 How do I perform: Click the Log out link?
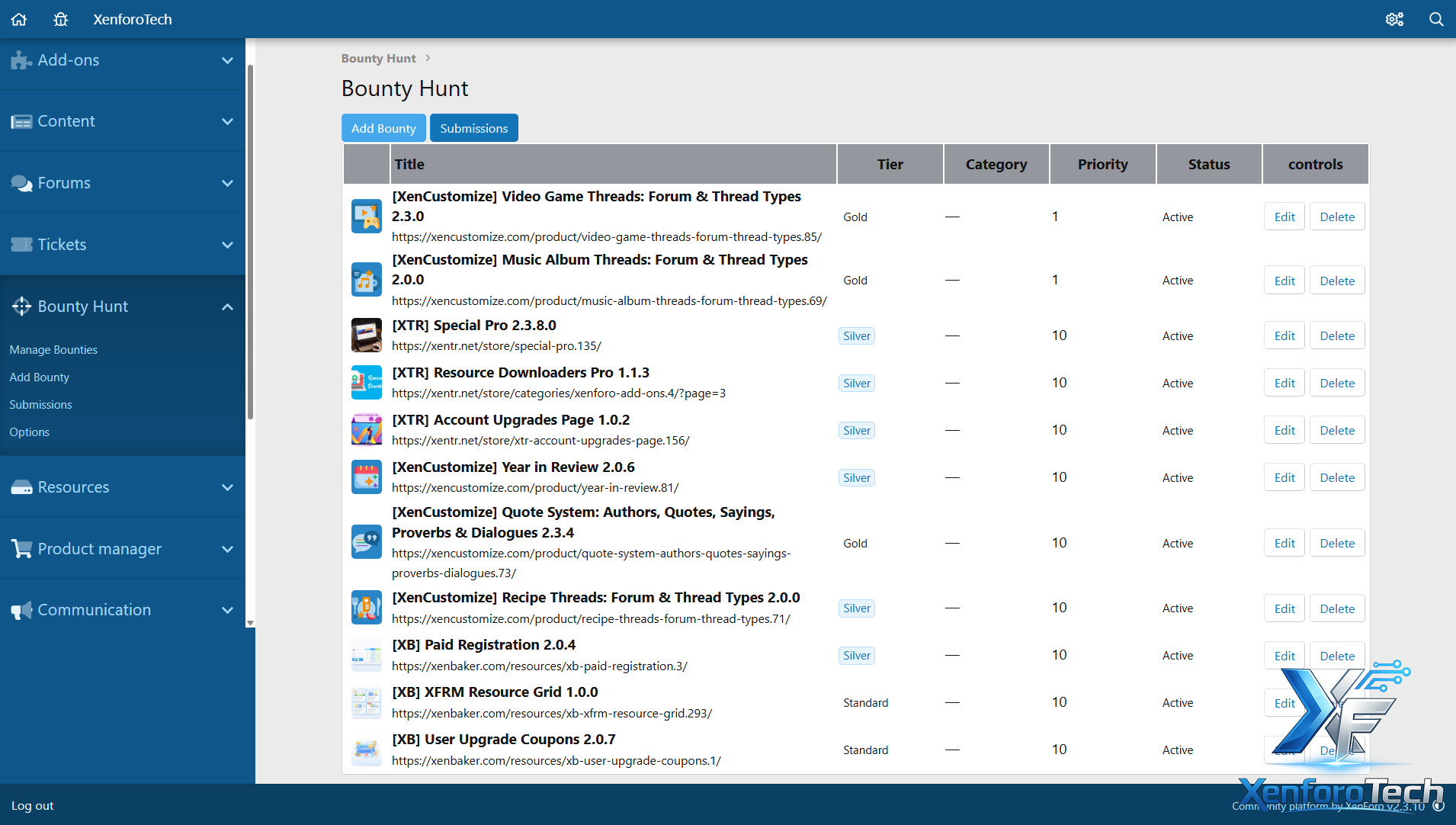tap(33, 806)
